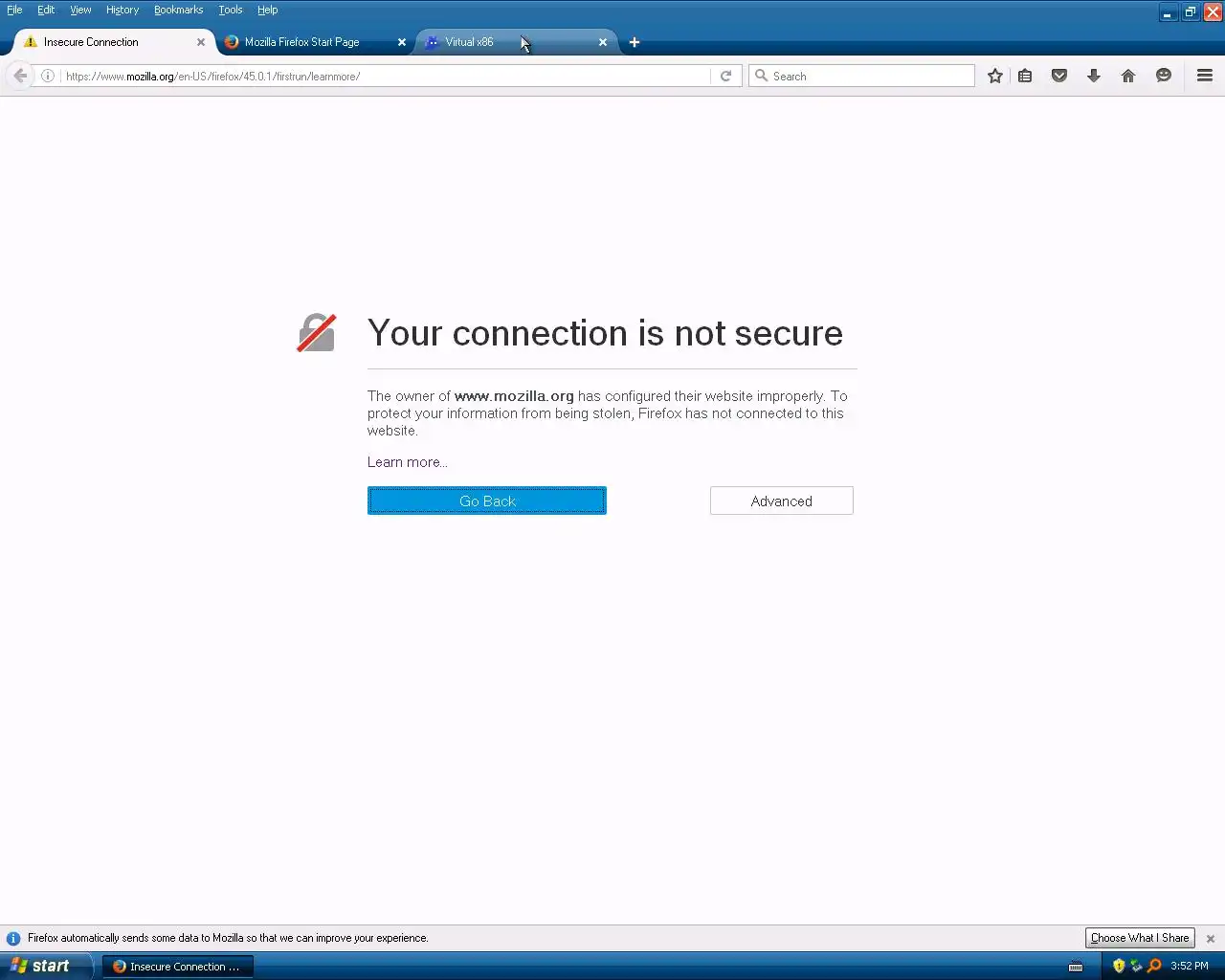Screen dimensions: 1225x980
Task: Go to the Firefox home page icon
Action: click(1128, 76)
